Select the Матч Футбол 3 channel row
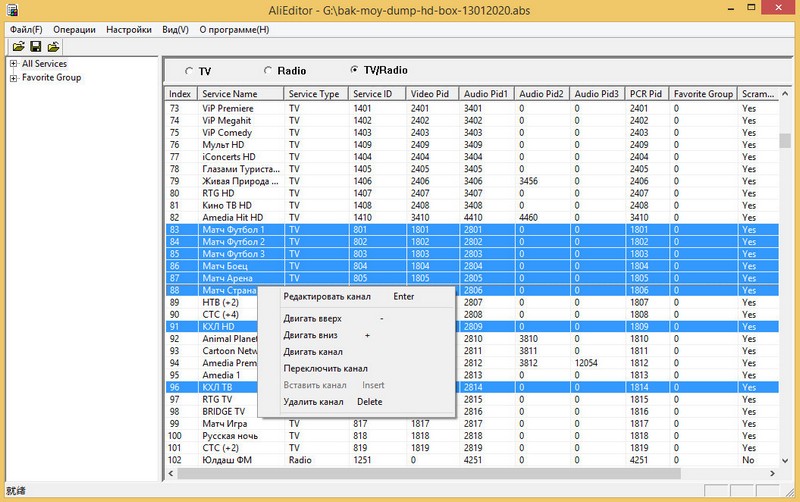The image size is (800, 502). [472, 254]
